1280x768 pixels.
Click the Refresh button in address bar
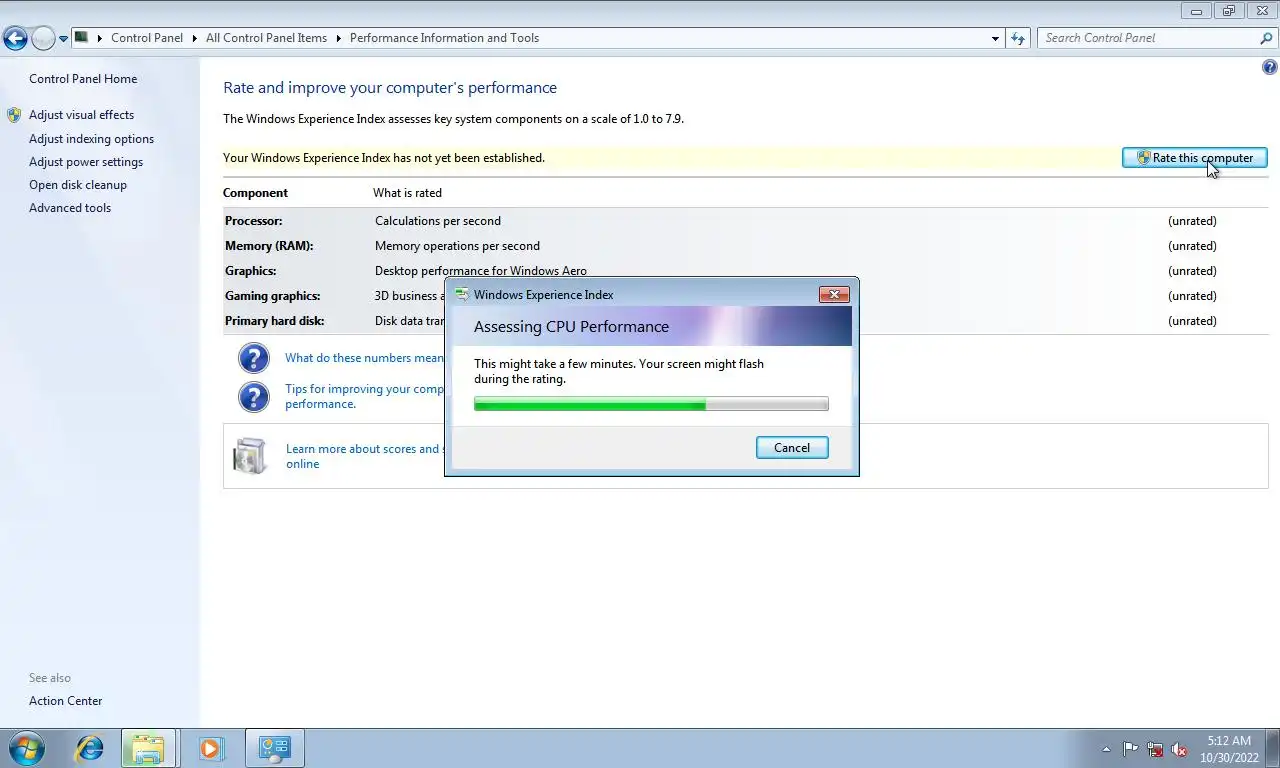pos(1018,38)
